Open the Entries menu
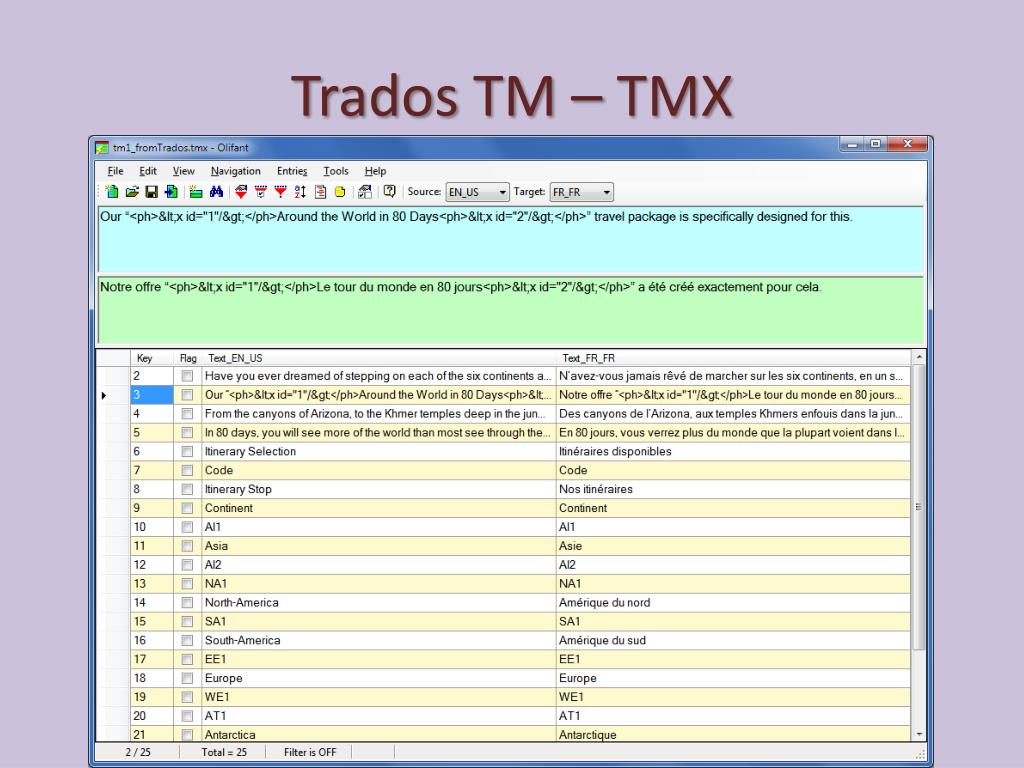The height and width of the screenshot is (768, 1024). click(292, 171)
